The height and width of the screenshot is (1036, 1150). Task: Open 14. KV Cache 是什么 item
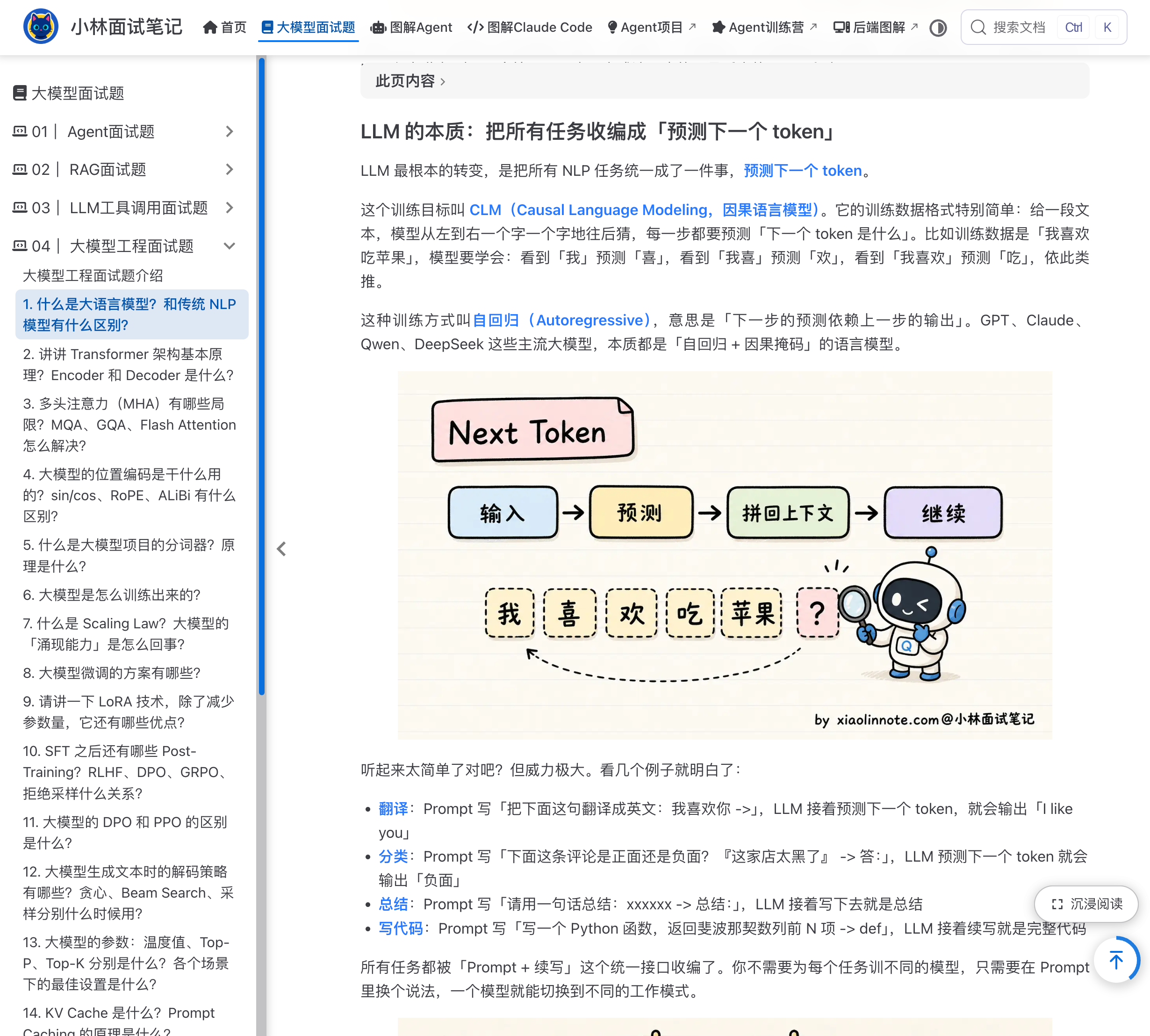click(x=118, y=1022)
